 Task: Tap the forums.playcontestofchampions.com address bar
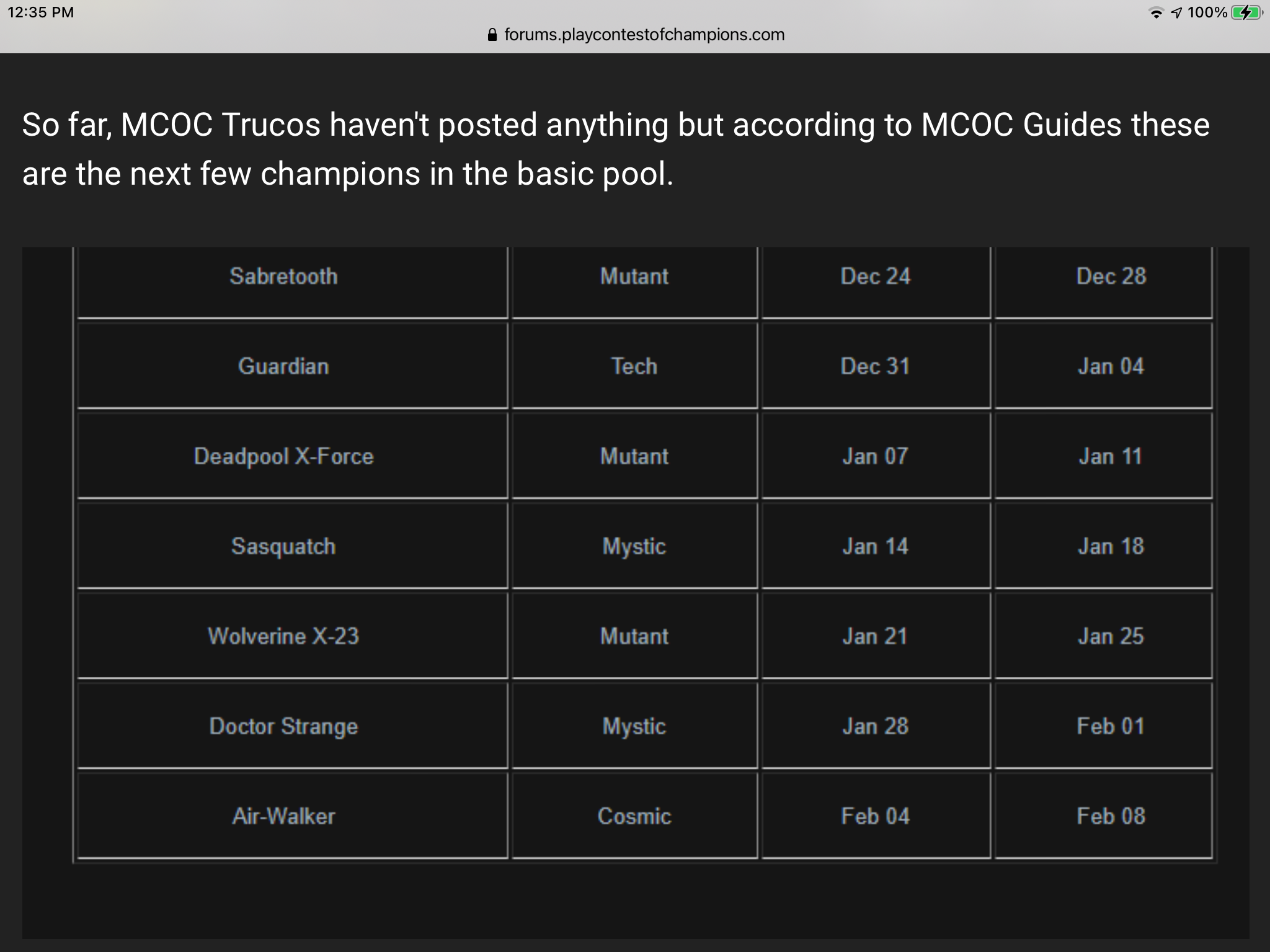tap(636, 35)
